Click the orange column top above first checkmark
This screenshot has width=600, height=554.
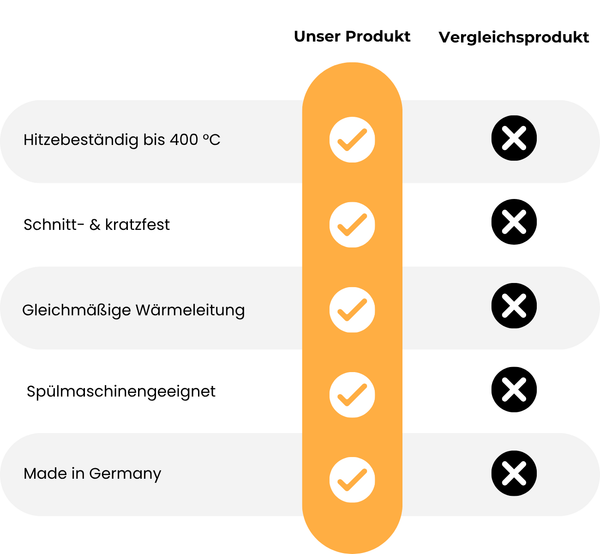(352, 90)
